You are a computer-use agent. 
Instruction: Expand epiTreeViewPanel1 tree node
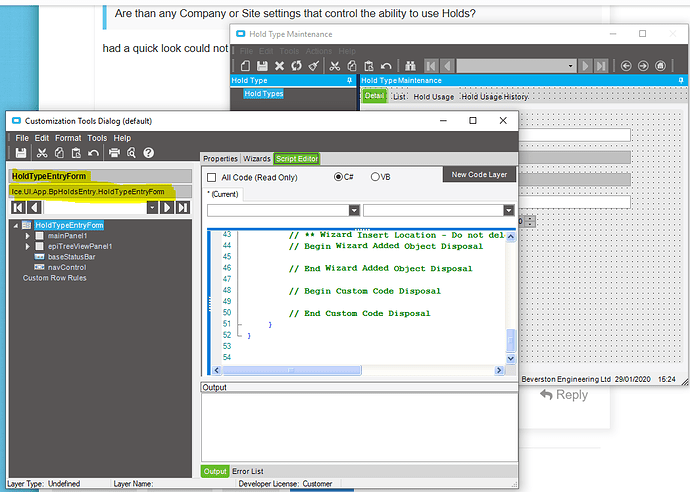tap(27, 246)
